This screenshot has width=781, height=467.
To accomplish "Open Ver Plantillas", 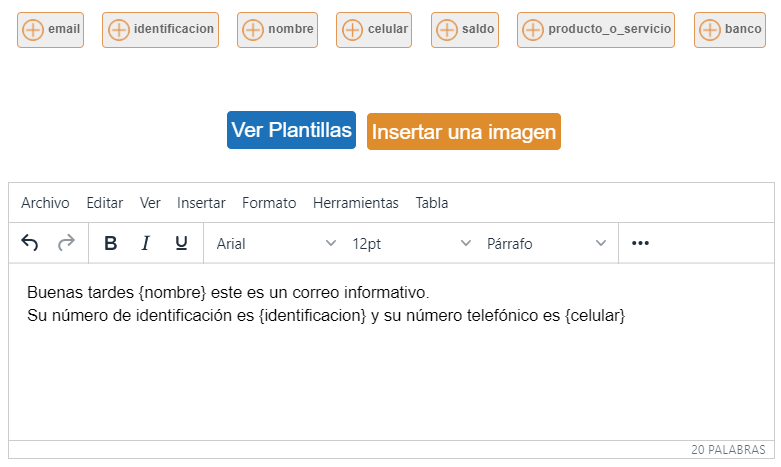I will (x=291, y=130).
